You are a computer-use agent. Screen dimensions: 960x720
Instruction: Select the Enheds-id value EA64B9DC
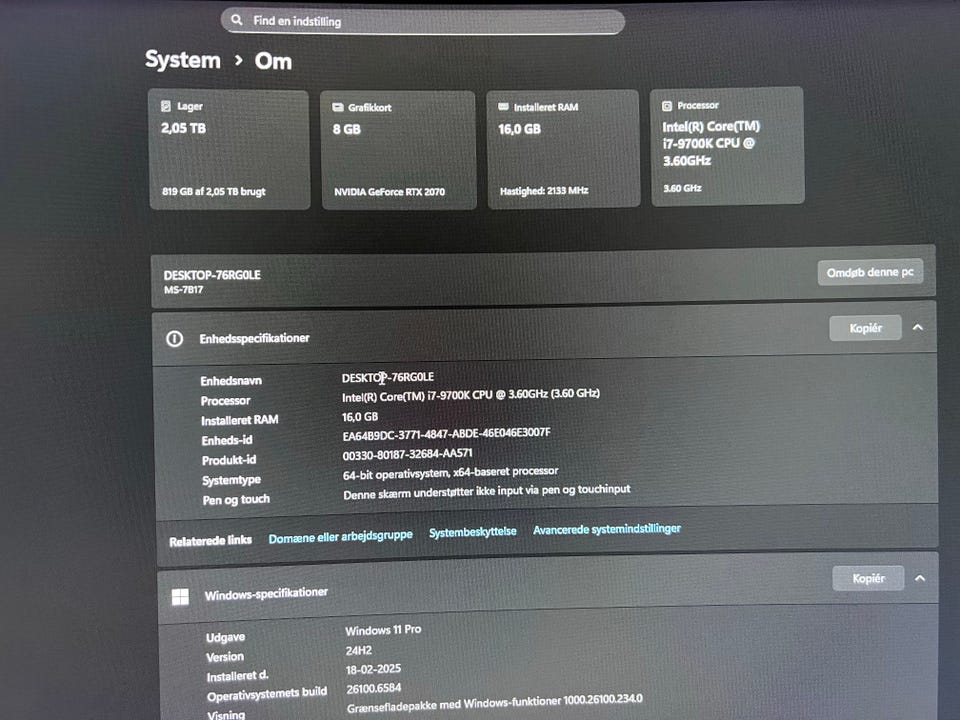pyautogui.click(x=446, y=434)
